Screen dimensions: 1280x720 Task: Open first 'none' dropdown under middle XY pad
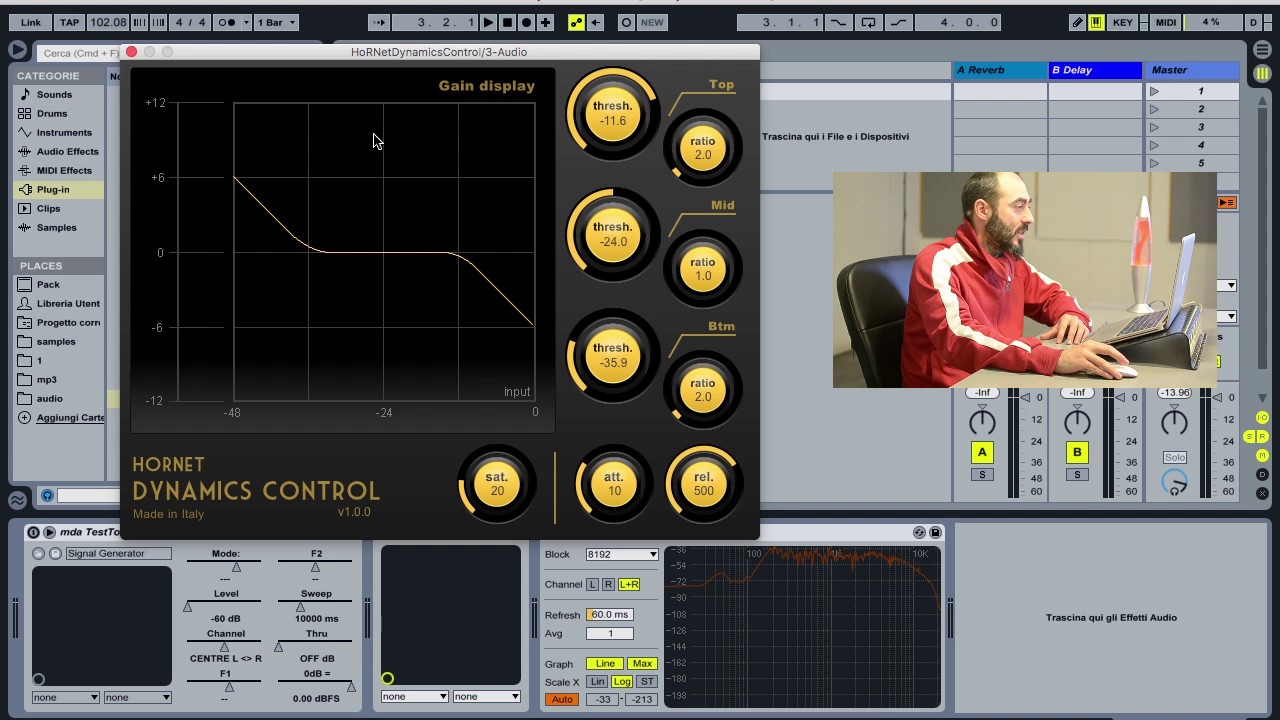pos(415,696)
